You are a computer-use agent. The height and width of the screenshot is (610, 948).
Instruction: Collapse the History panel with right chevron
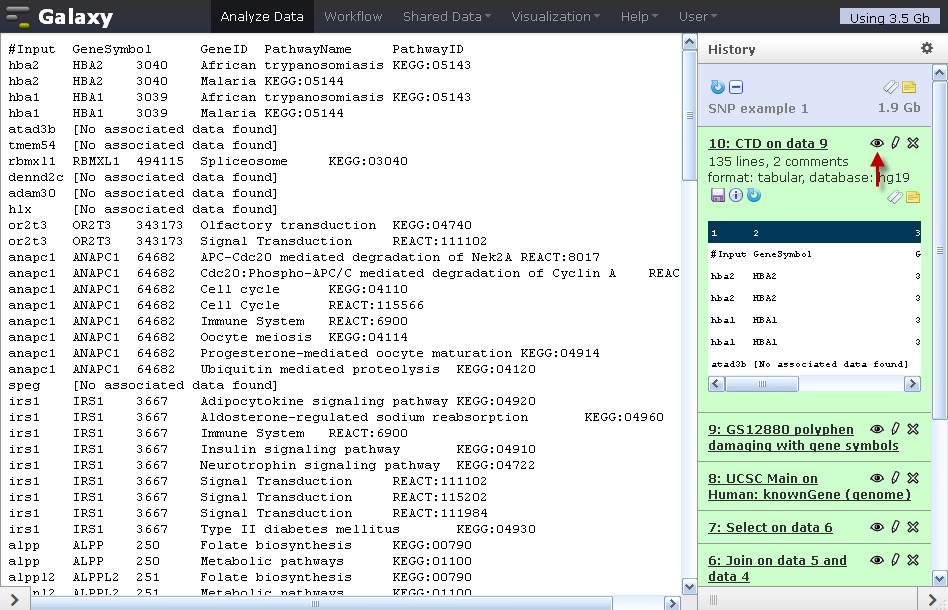pyautogui.click(x=932, y=600)
